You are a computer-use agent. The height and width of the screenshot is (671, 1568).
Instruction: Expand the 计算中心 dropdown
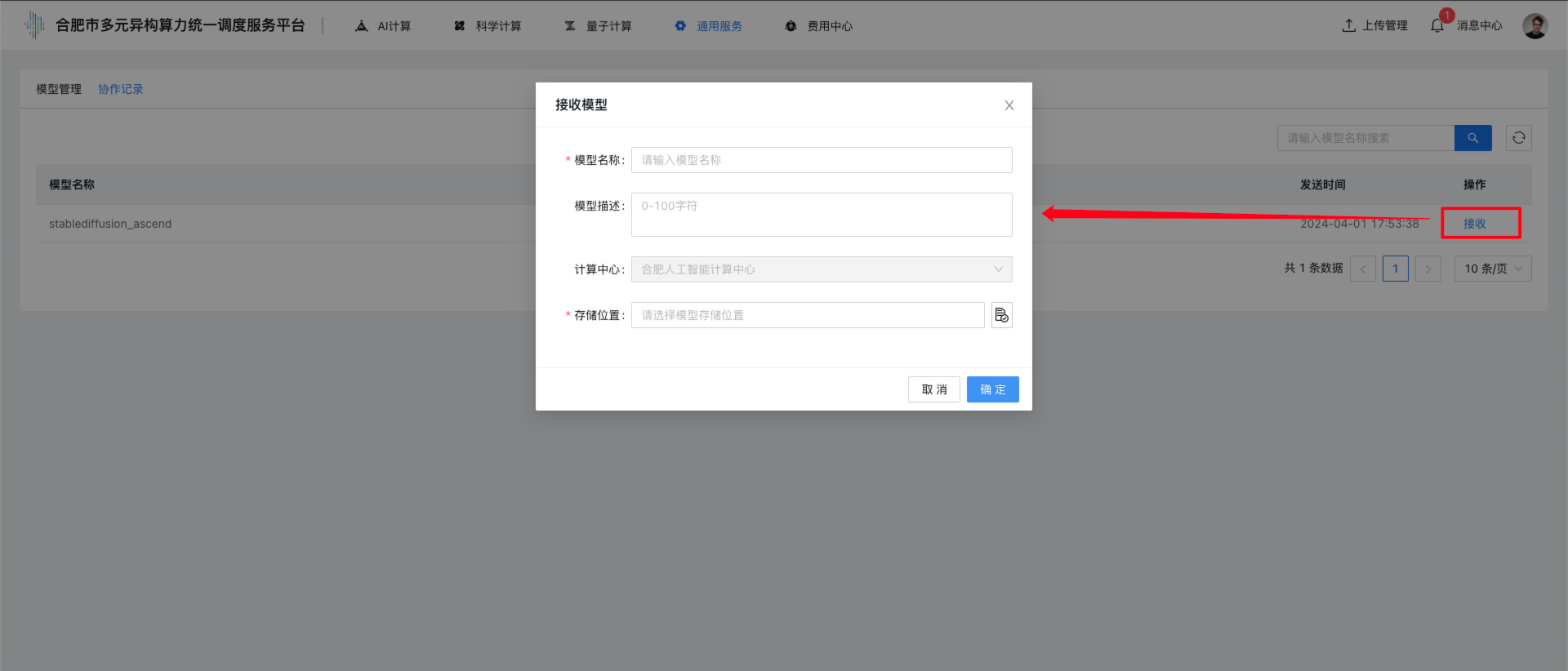(x=821, y=269)
